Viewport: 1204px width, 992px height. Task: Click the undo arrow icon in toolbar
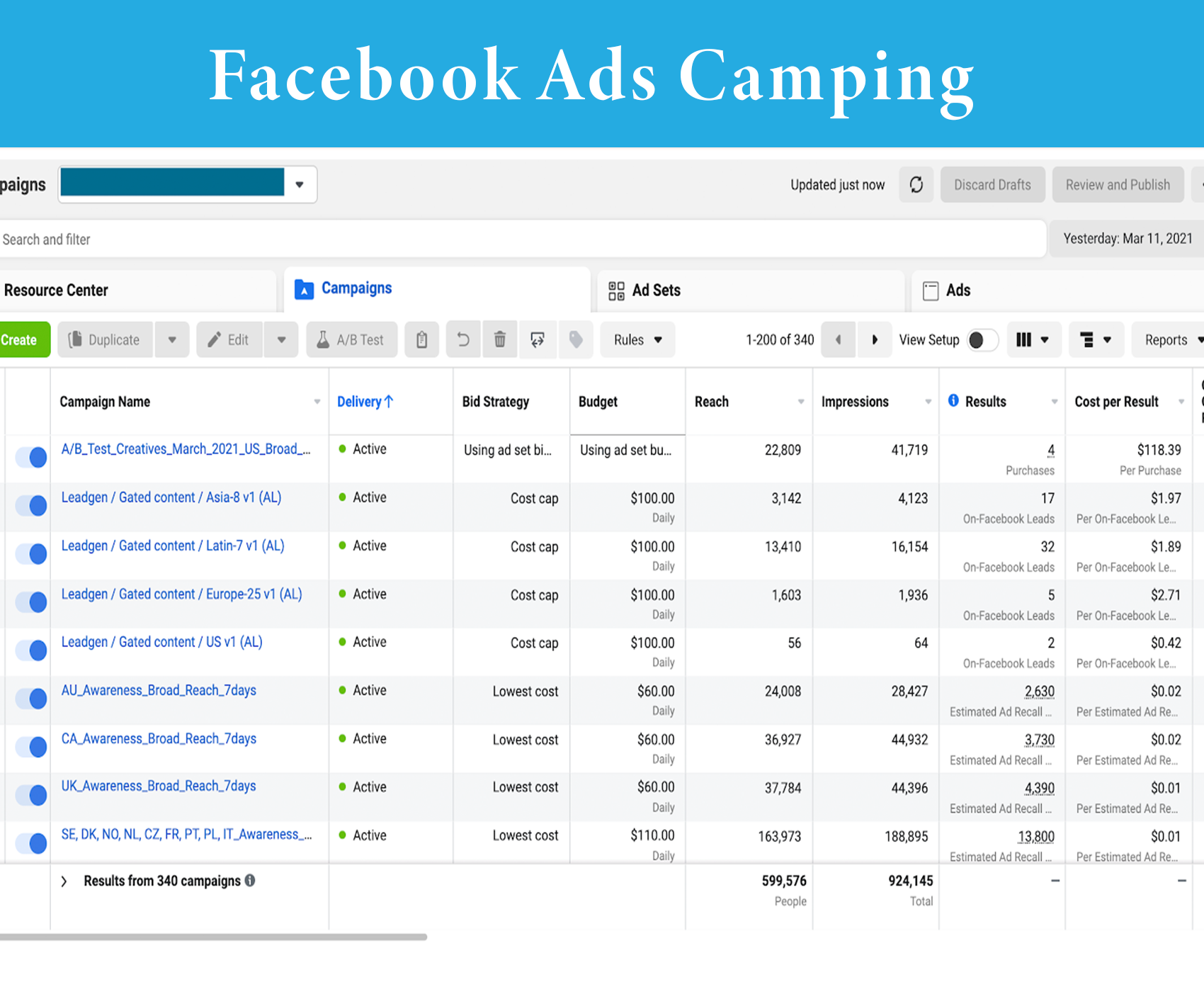pos(463,339)
